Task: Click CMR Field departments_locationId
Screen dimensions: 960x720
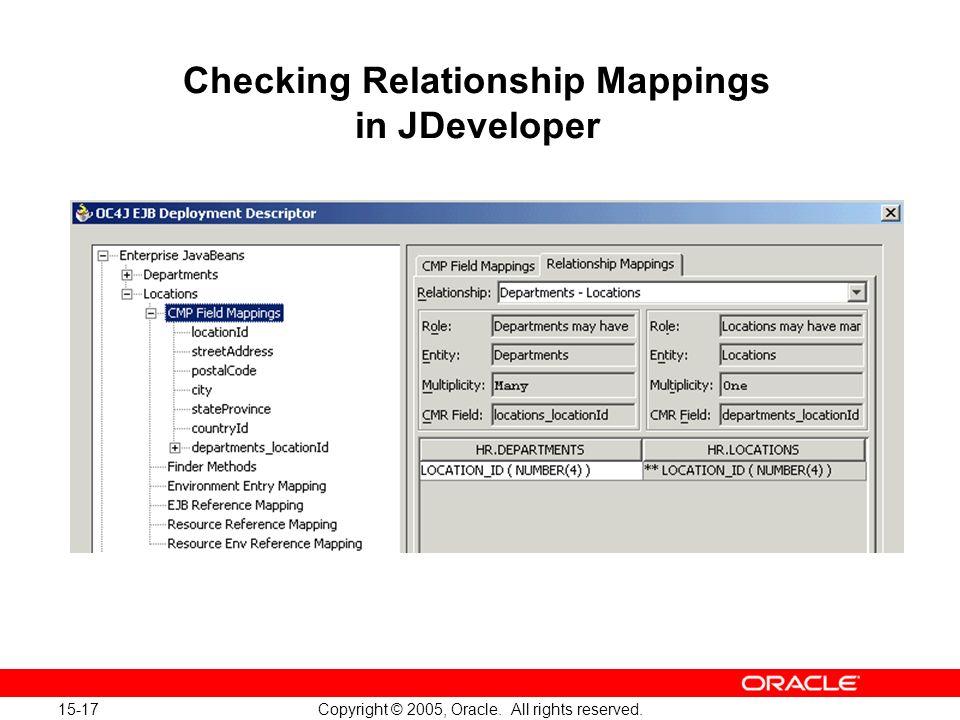Action: tap(792, 415)
